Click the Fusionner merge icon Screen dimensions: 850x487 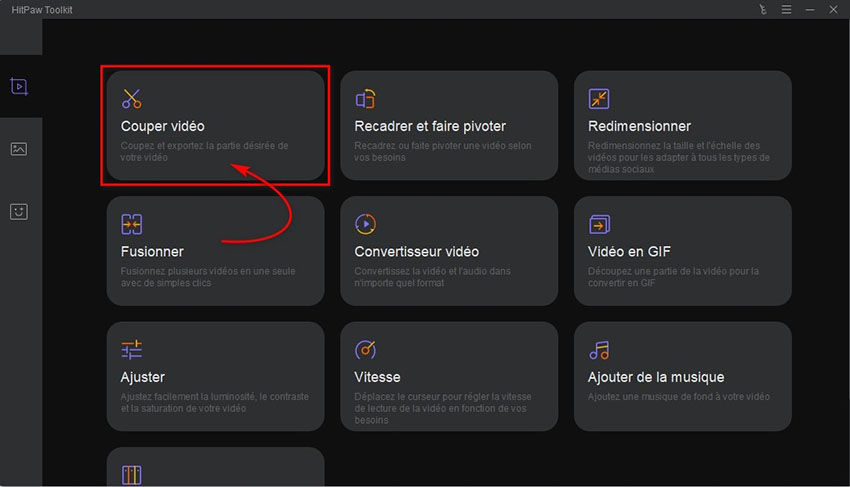point(132,224)
